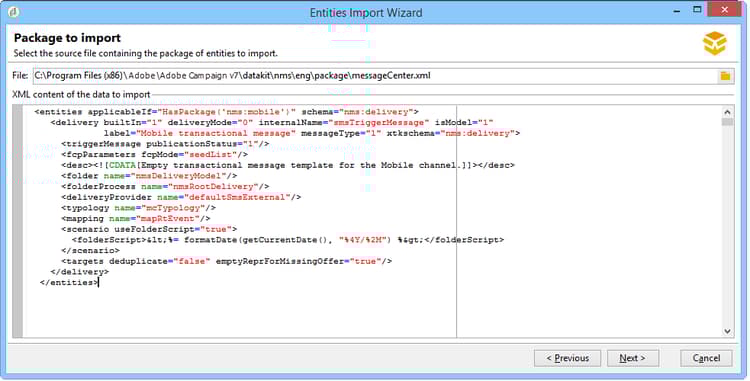
Task: Place cursor on the entities applicableIf line
Action: 227,112
